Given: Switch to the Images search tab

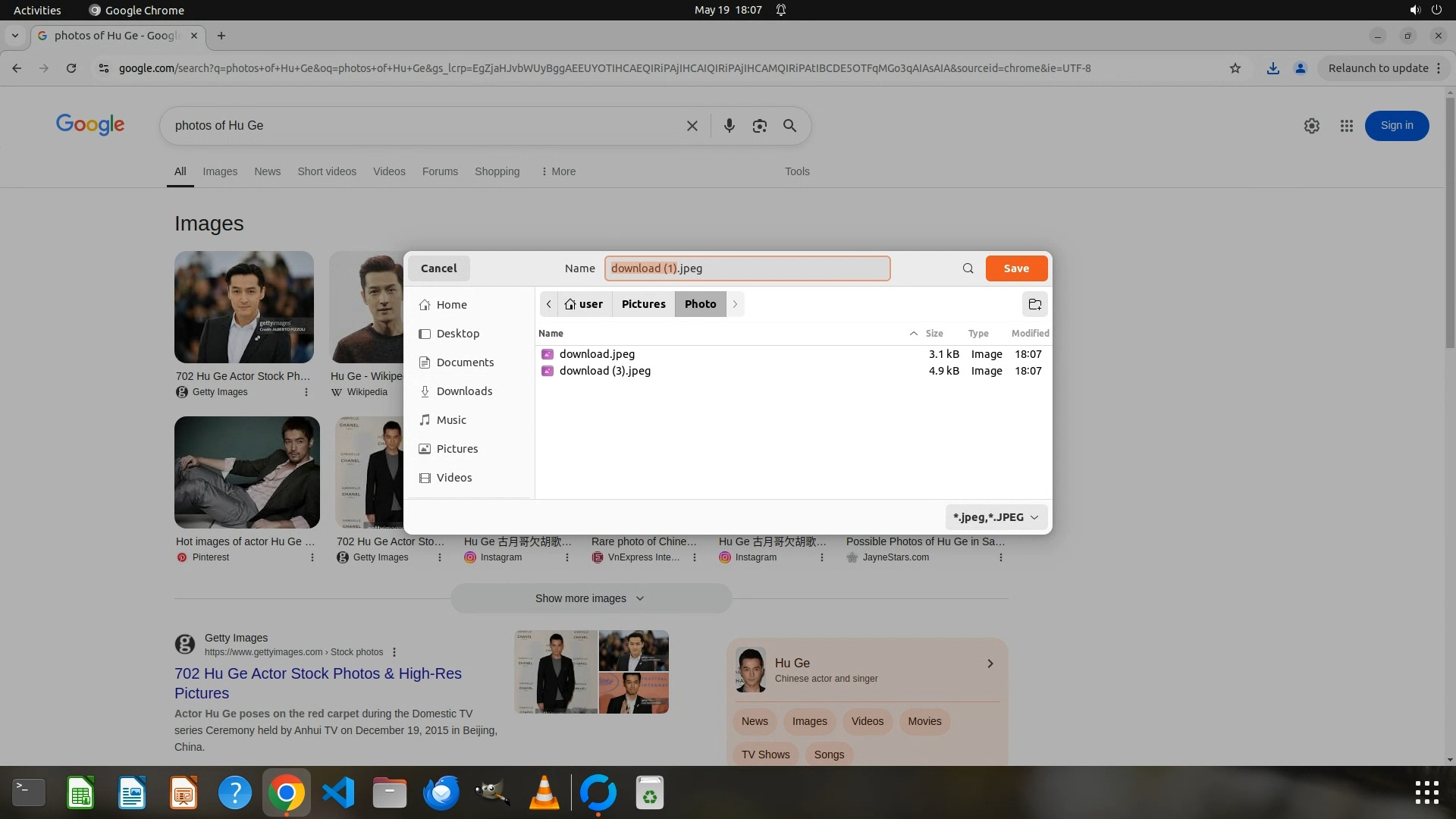Looking at the screenshot, I should click(220, 171).
